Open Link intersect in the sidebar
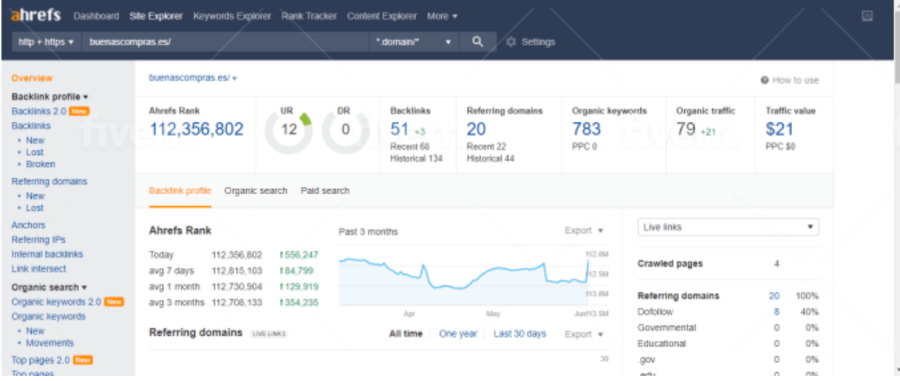Viewport: 900px width, 381px height. tap(38, 269)
